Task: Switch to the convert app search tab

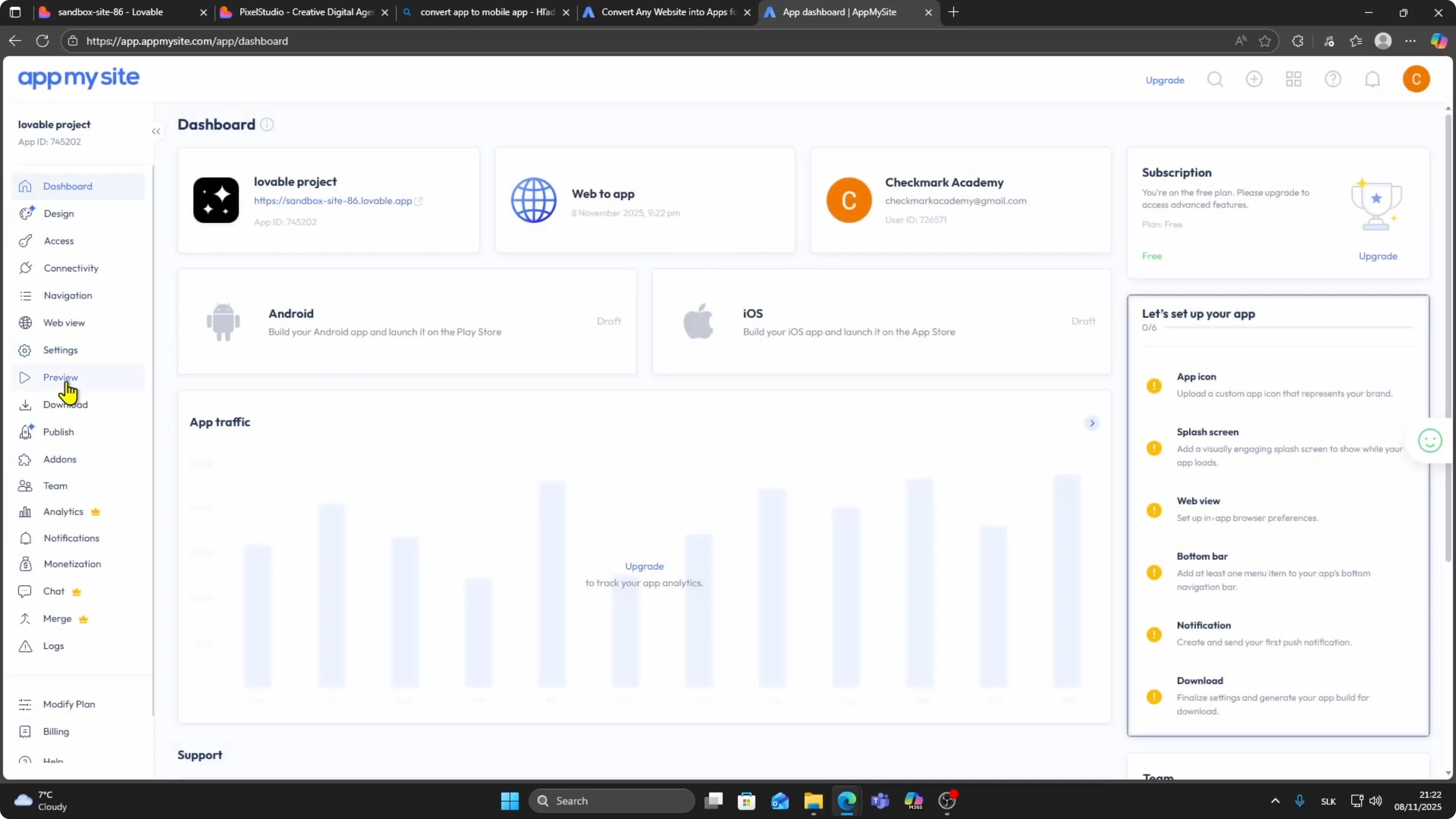Action: [x=487, y=12]
